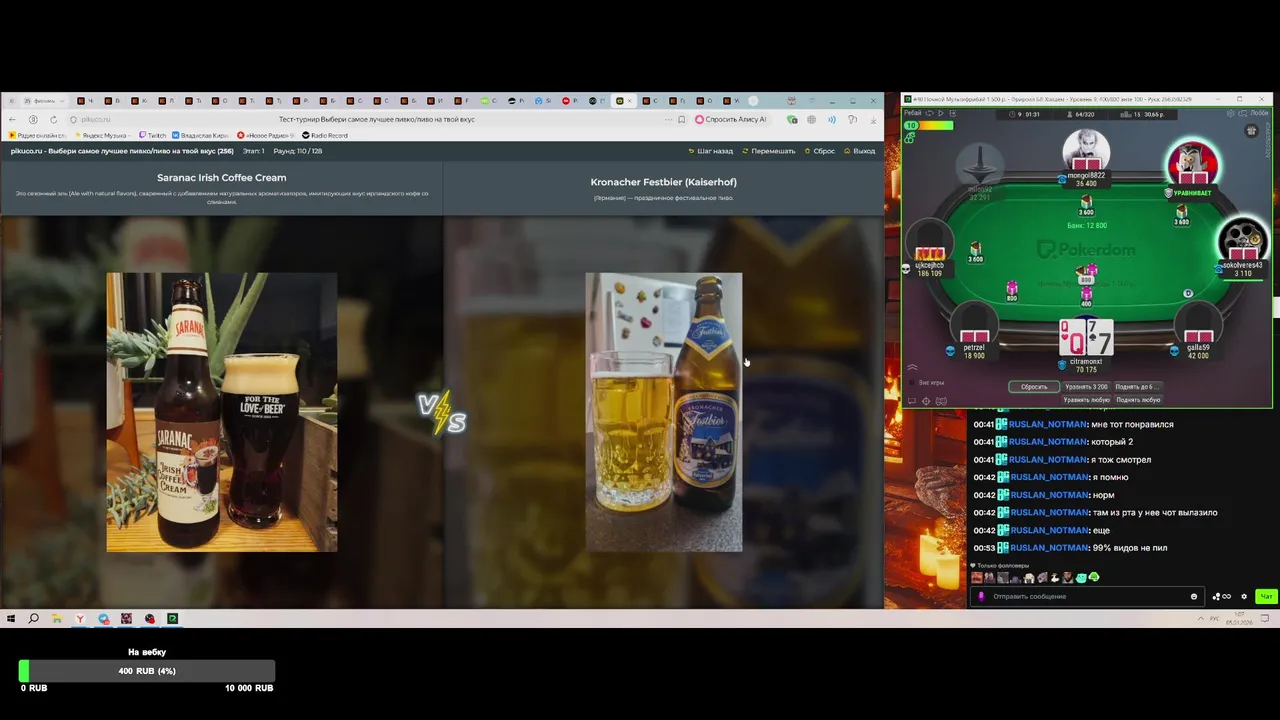Viewport: 1280px width, 720px height.
Task: Open the Радио онлайн bookmark
Action: tap(37, 135)
